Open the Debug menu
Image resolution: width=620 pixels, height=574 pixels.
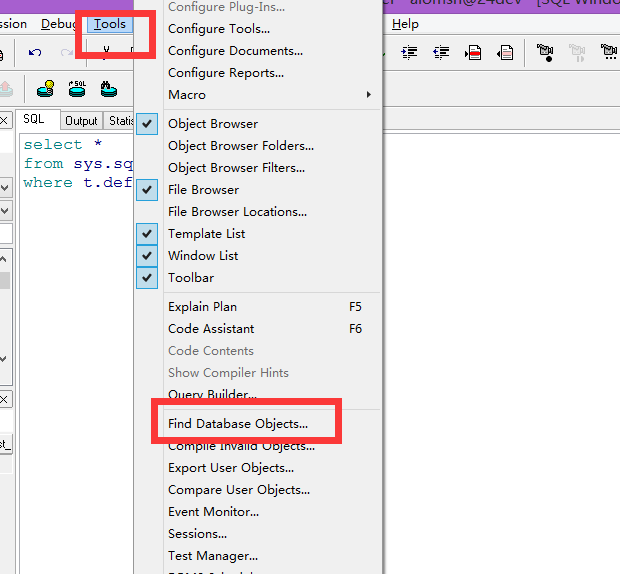click(x=59, y=24)
